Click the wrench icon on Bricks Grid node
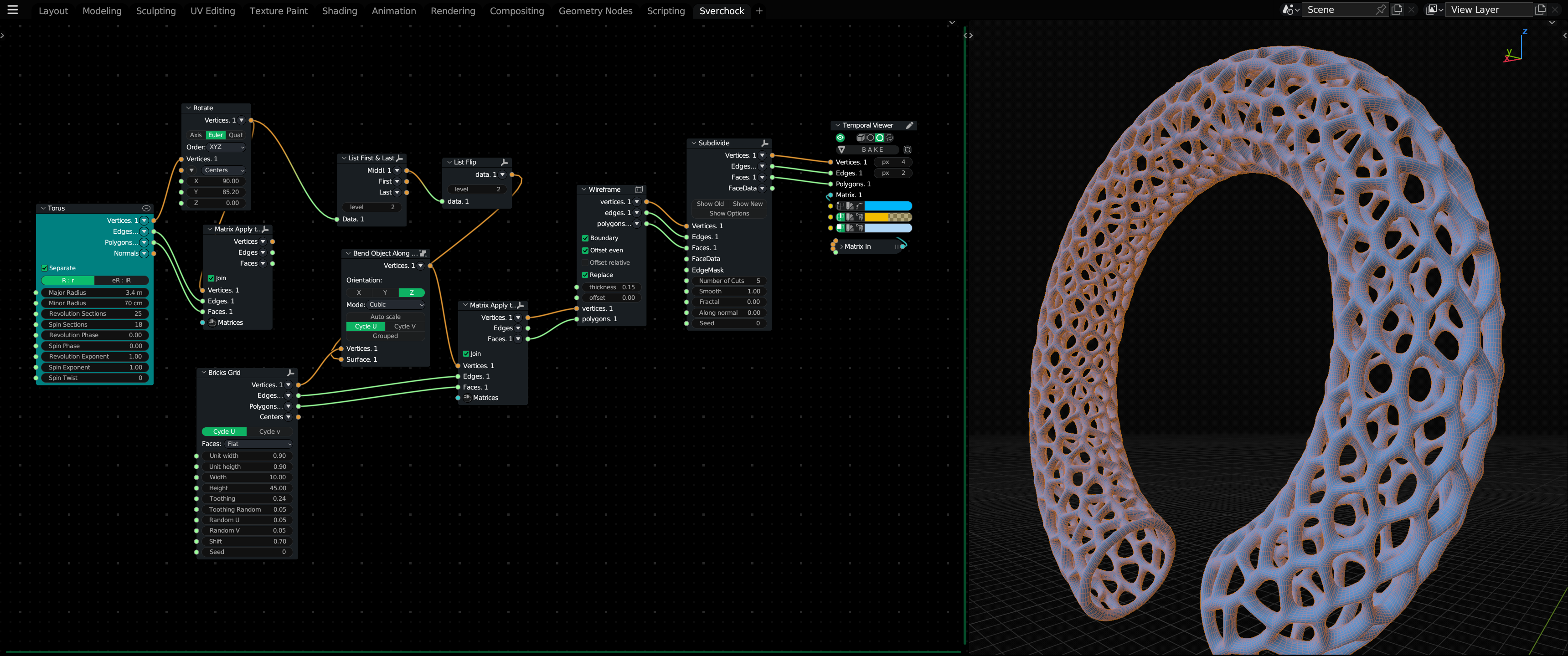The height and width of the screenshot is (656, 1568). tap(290, 373)
